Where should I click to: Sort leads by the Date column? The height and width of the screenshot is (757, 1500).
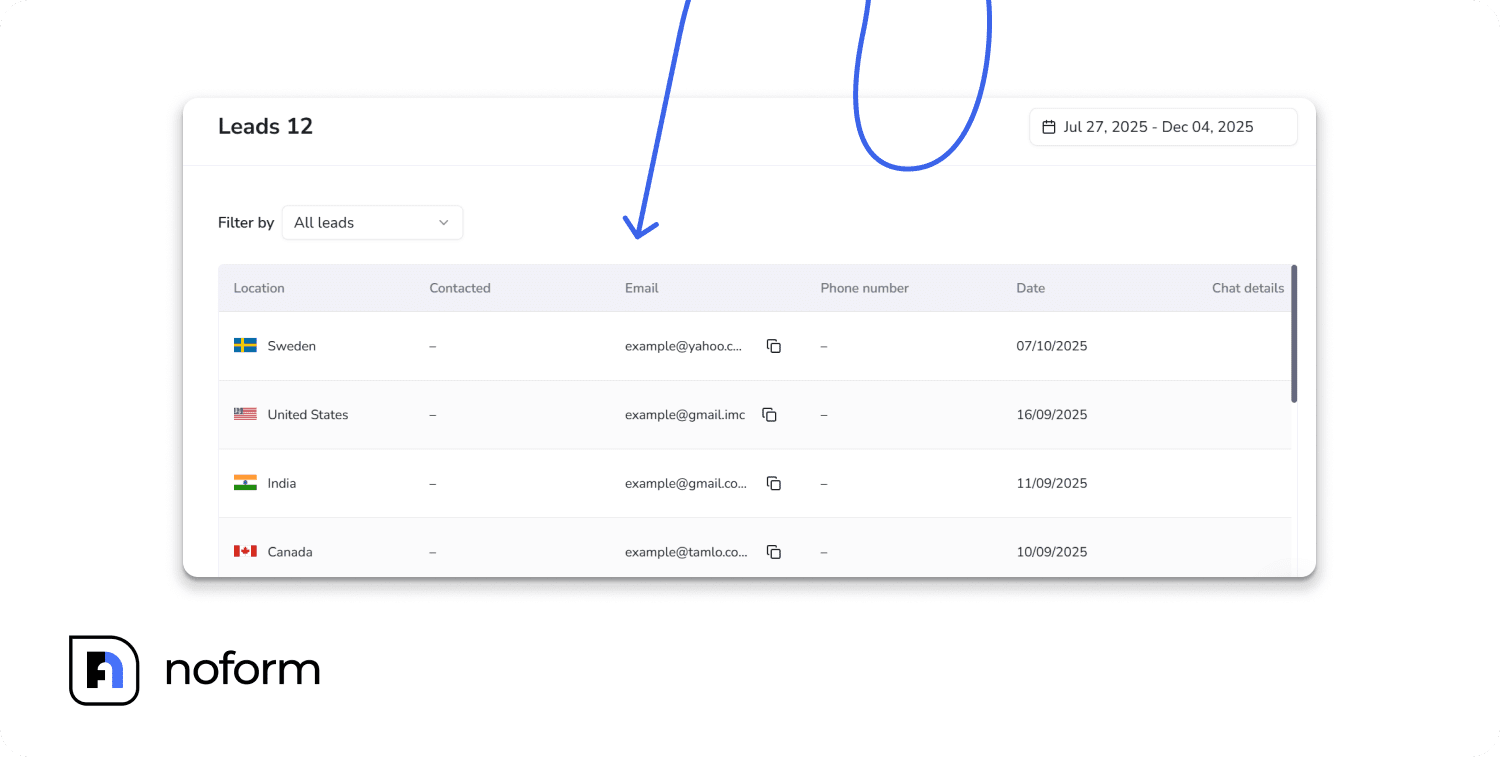[x=1030, y=288]
